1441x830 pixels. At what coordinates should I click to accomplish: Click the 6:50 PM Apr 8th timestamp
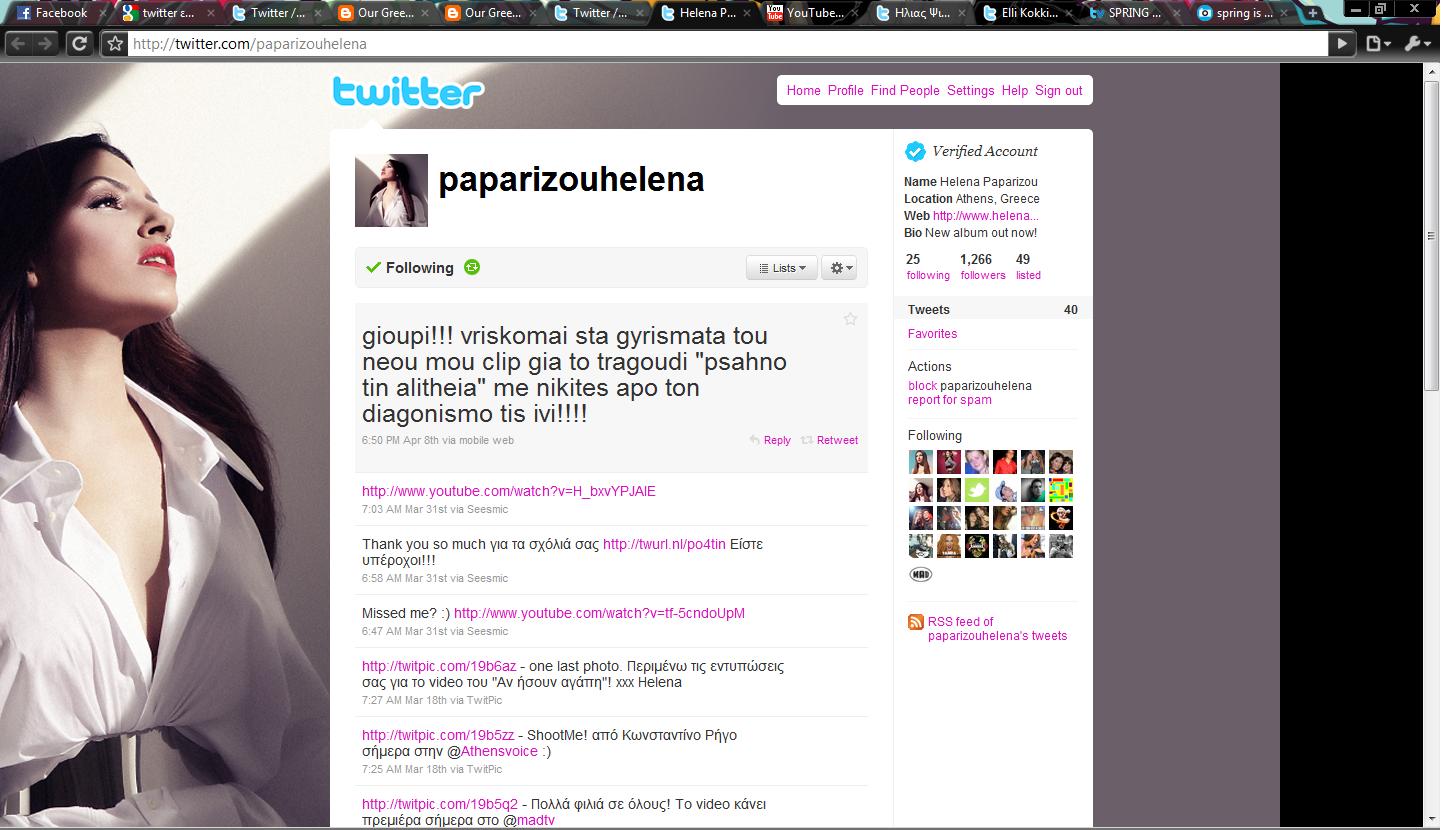pyautogui.click(x=400, y=440)
